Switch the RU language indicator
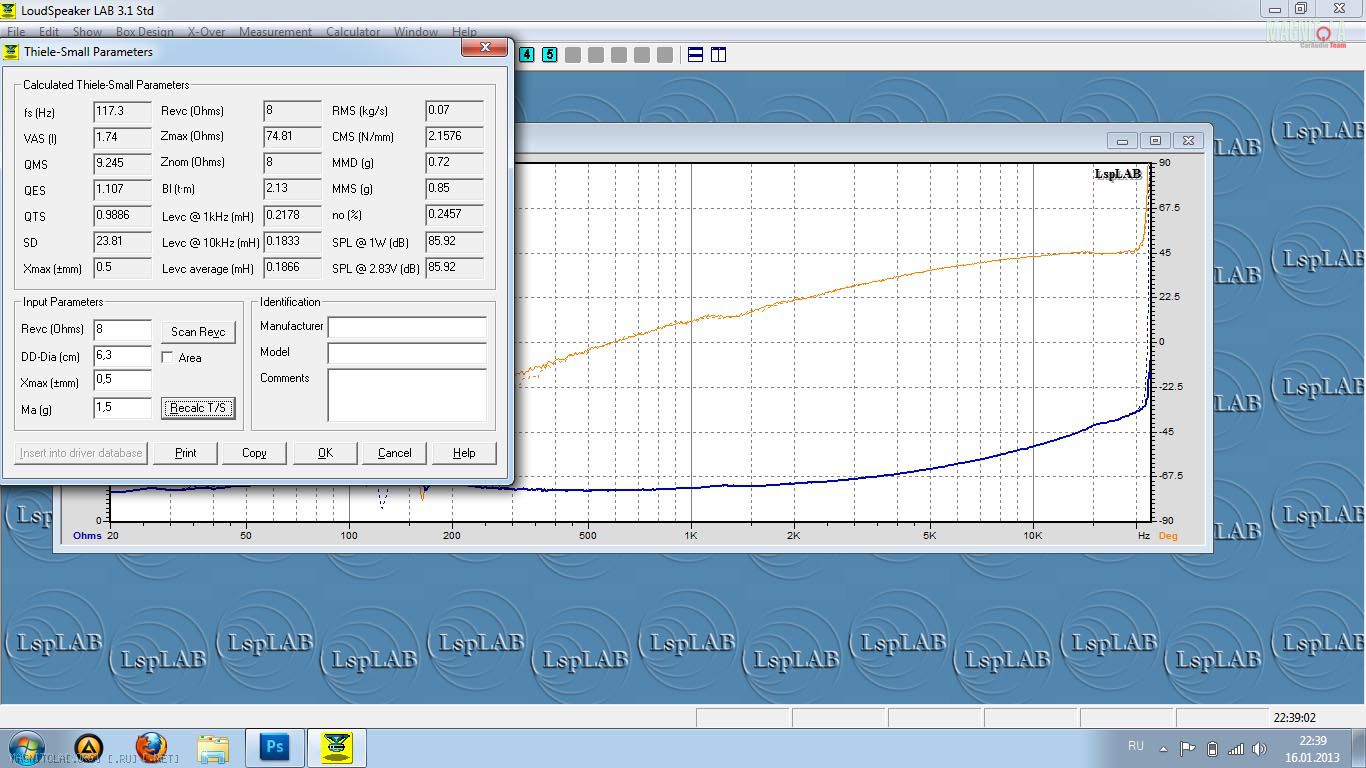Image resolution: width=1366 pixels, height=768 pixels. pyautogui.click(x=1136, y=746)
